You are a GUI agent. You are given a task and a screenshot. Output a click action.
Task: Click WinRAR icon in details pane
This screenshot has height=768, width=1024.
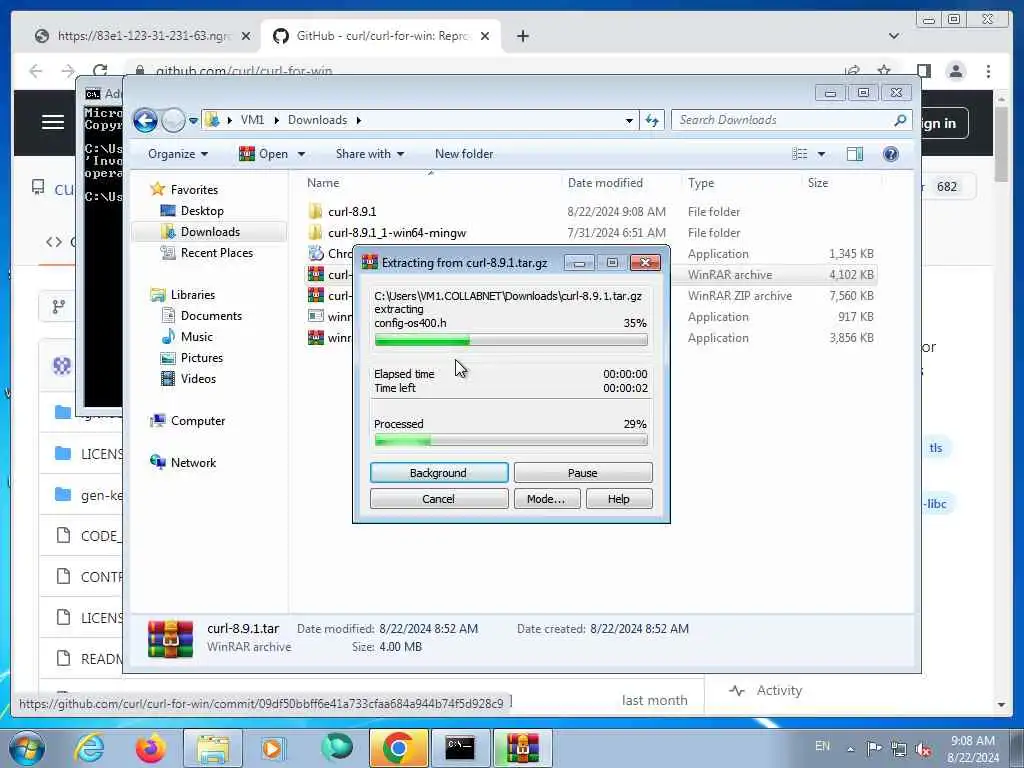tap(170, 638)
